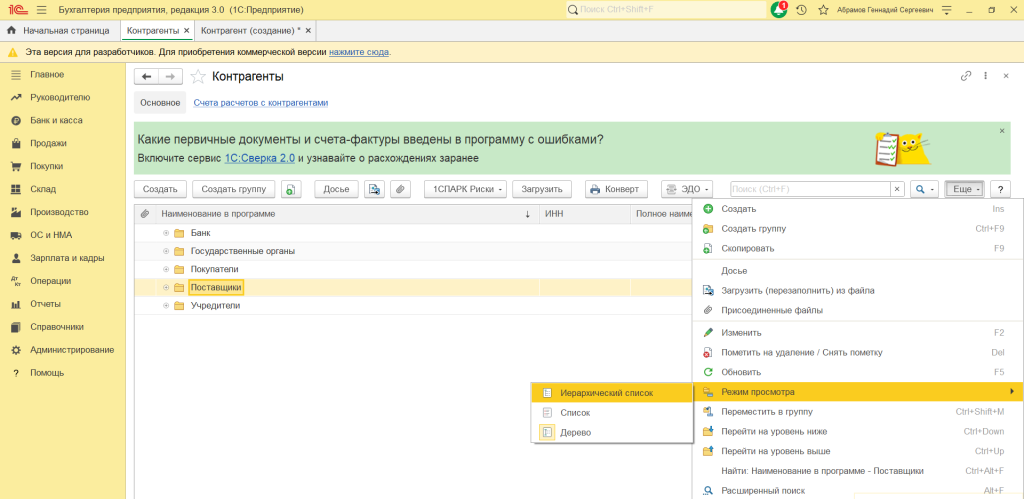Expand the Покупатели group node
Image resolution: width=1024 pixels, height=499 pixels.
point(166,269)
